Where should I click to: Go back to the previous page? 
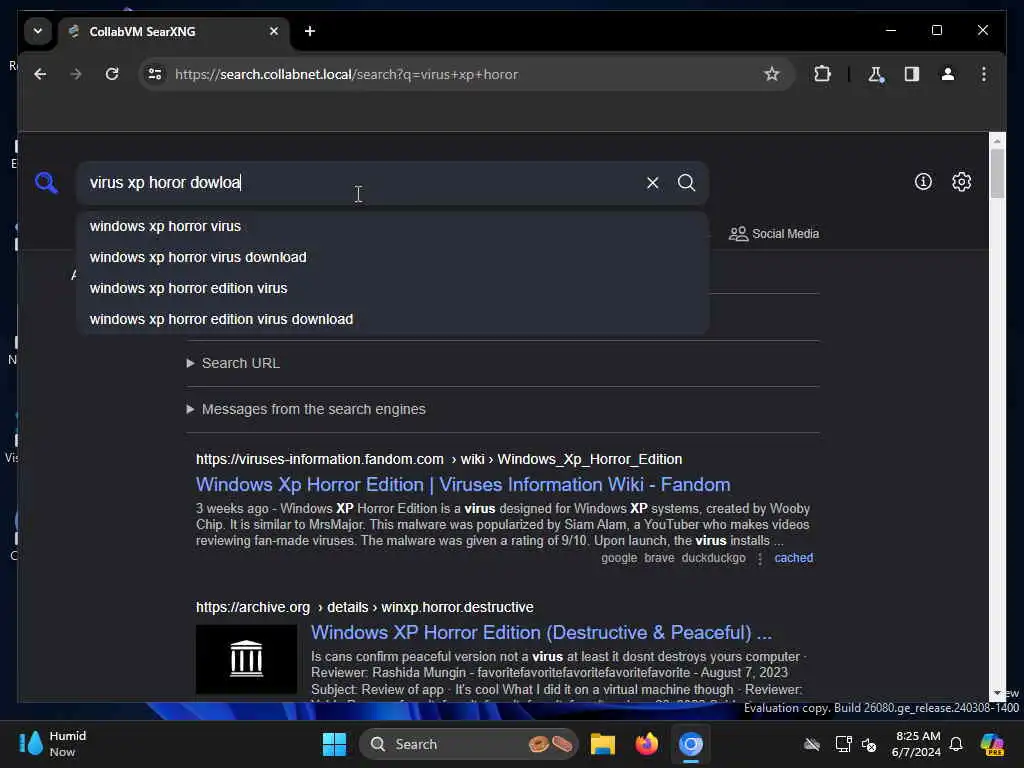click(40, 74)
